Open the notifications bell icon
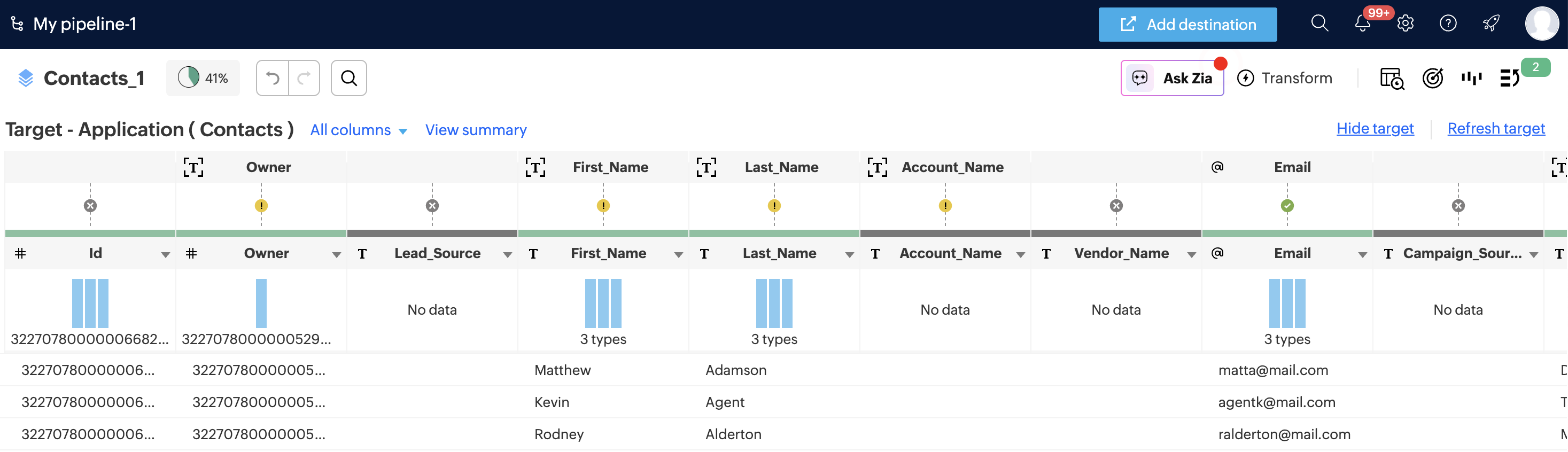 point(1362,24)
